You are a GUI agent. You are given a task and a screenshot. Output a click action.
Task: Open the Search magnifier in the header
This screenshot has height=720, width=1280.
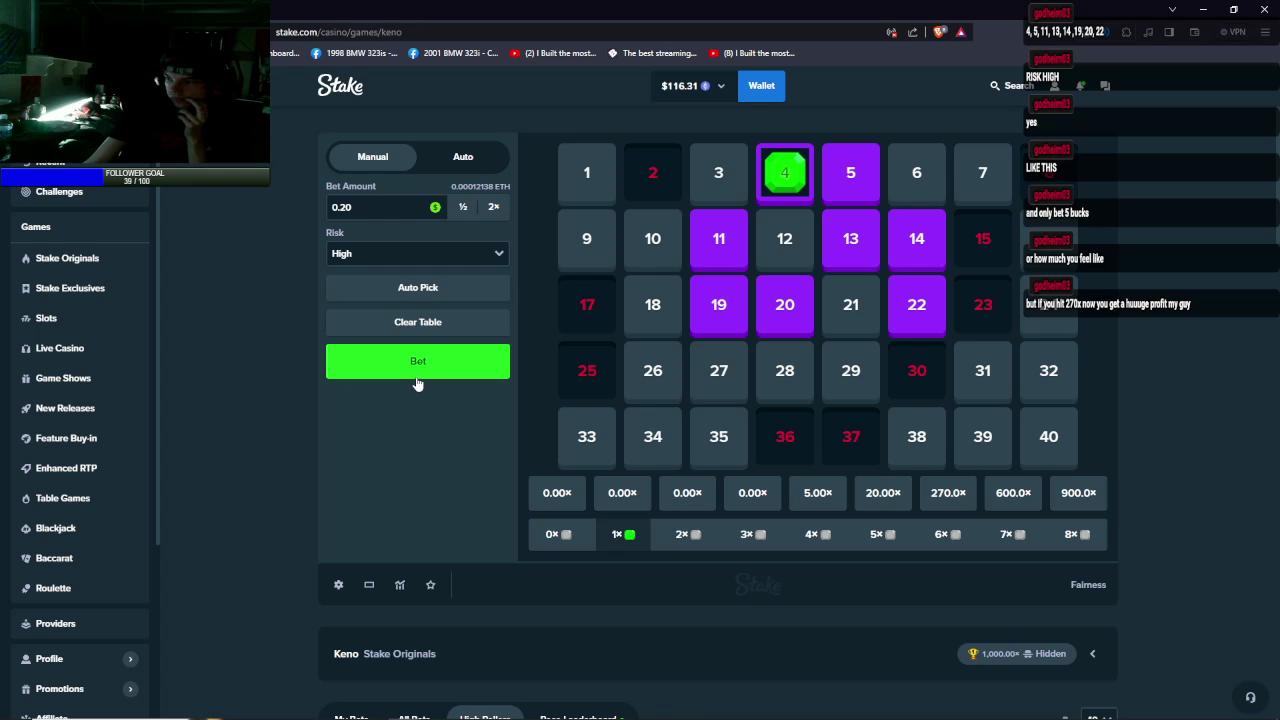point(995,86)
